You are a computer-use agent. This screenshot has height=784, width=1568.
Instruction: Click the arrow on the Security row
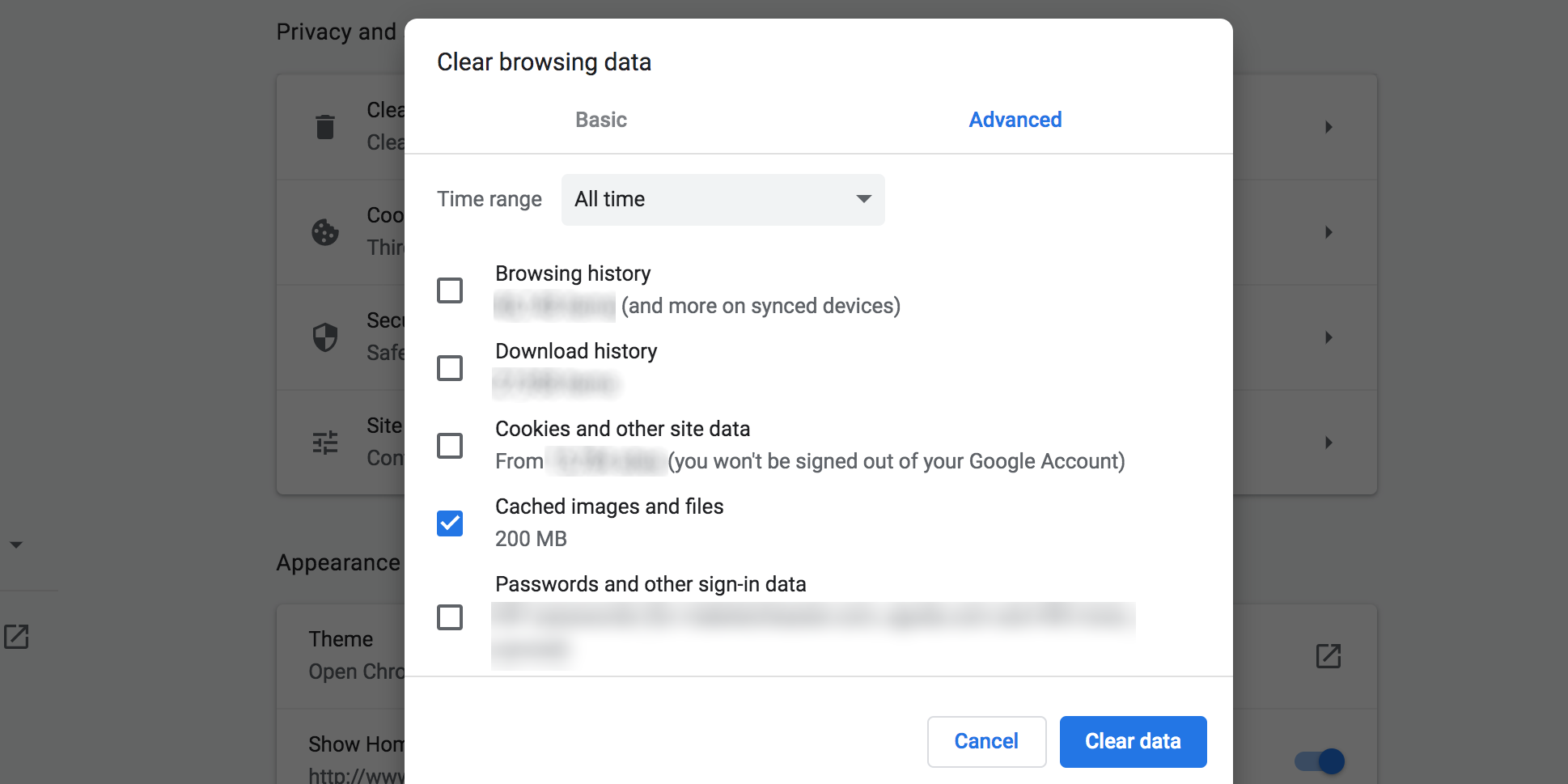pyautogui.click(x=1329, y=337)
